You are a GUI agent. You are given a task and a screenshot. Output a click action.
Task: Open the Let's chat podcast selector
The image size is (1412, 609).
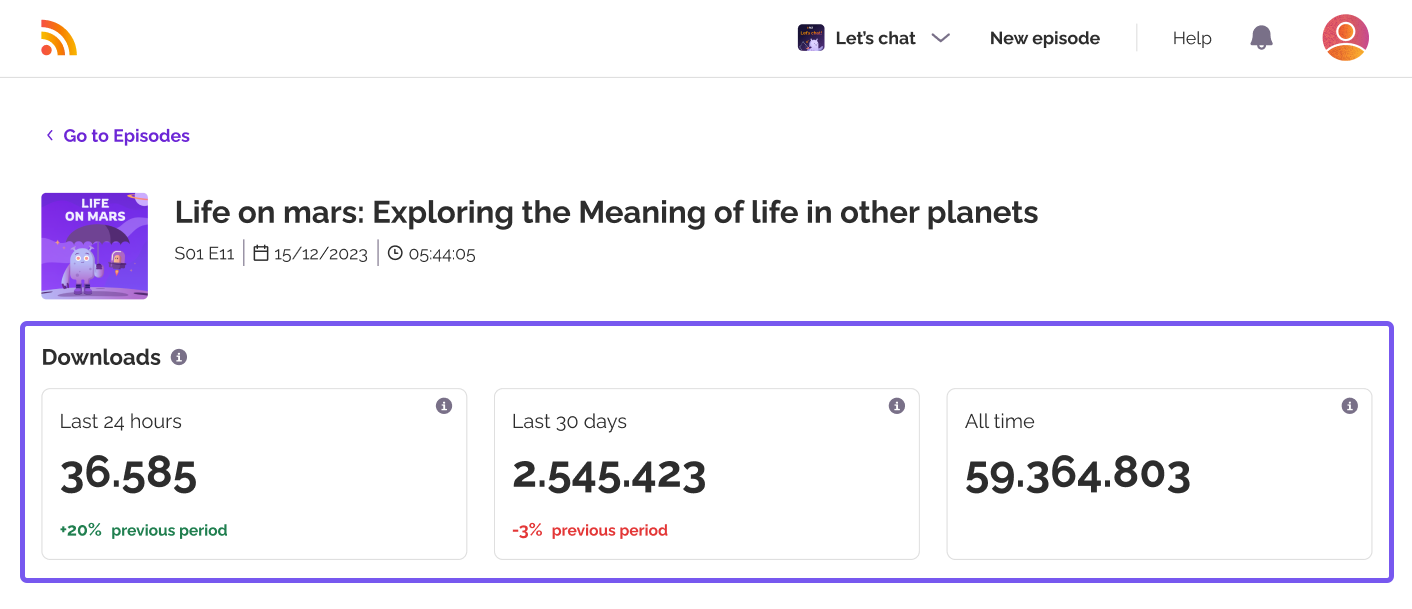coord(875,38)
